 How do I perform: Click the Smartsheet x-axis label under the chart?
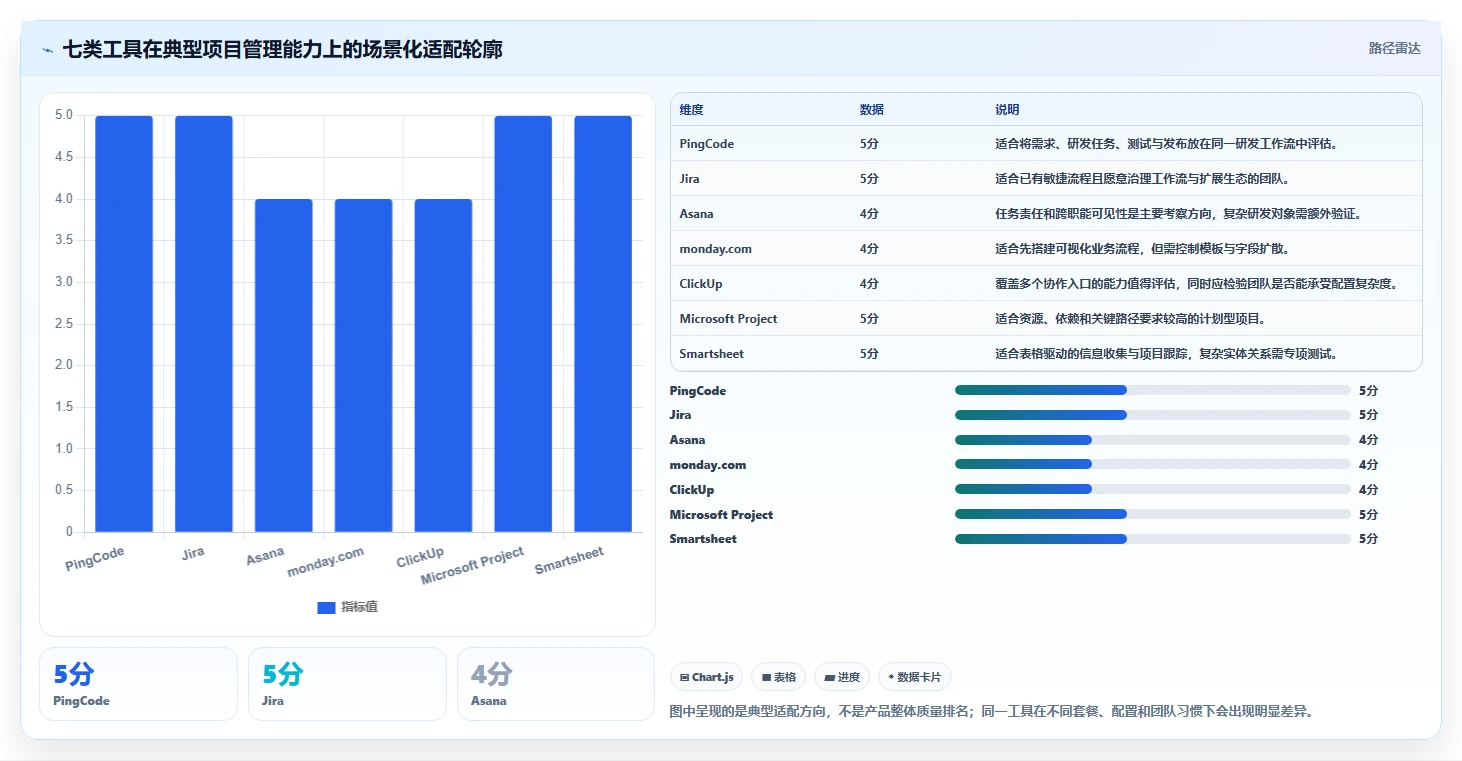coord(569,561)
